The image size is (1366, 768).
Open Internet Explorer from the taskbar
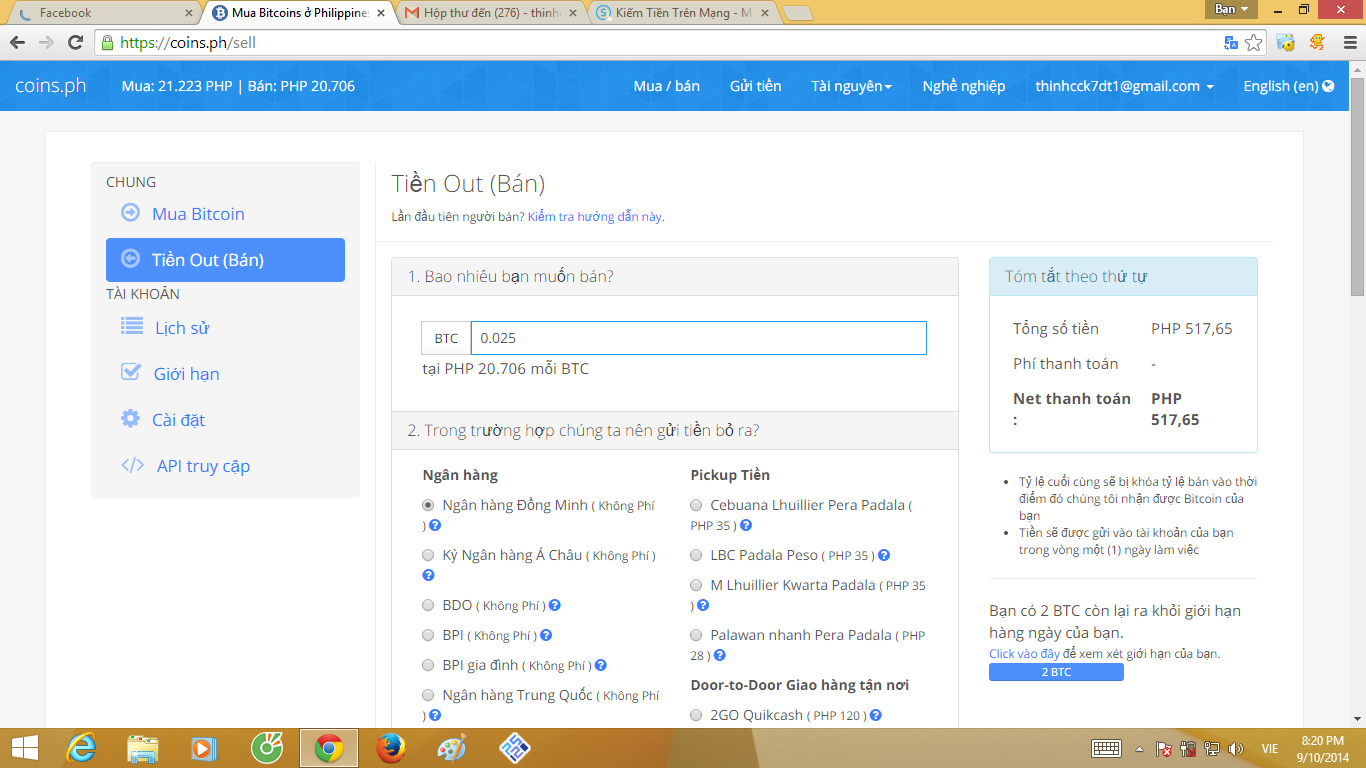tap(82, 747)
